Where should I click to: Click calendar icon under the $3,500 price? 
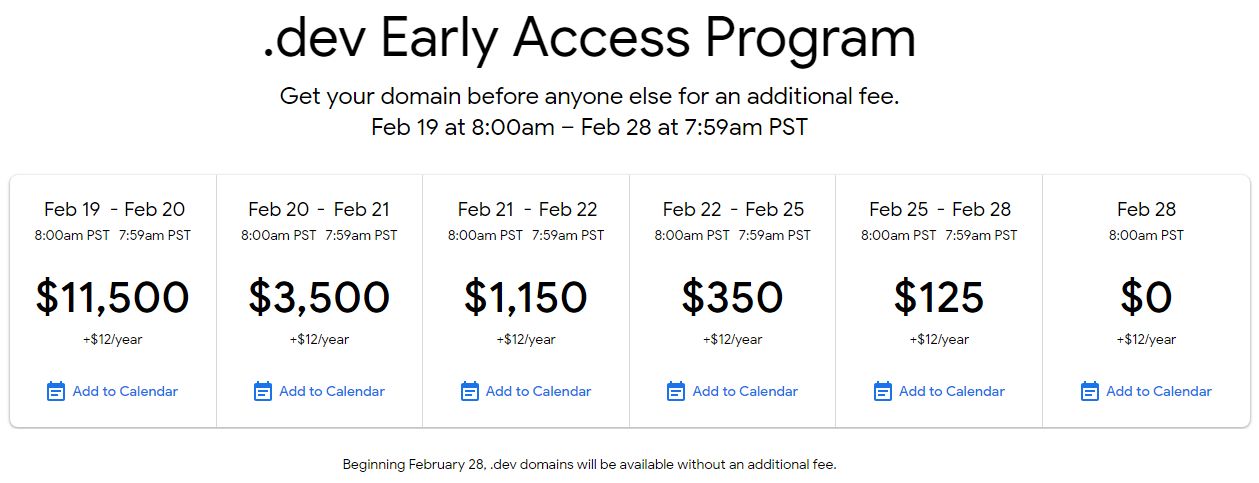(263, 391)
